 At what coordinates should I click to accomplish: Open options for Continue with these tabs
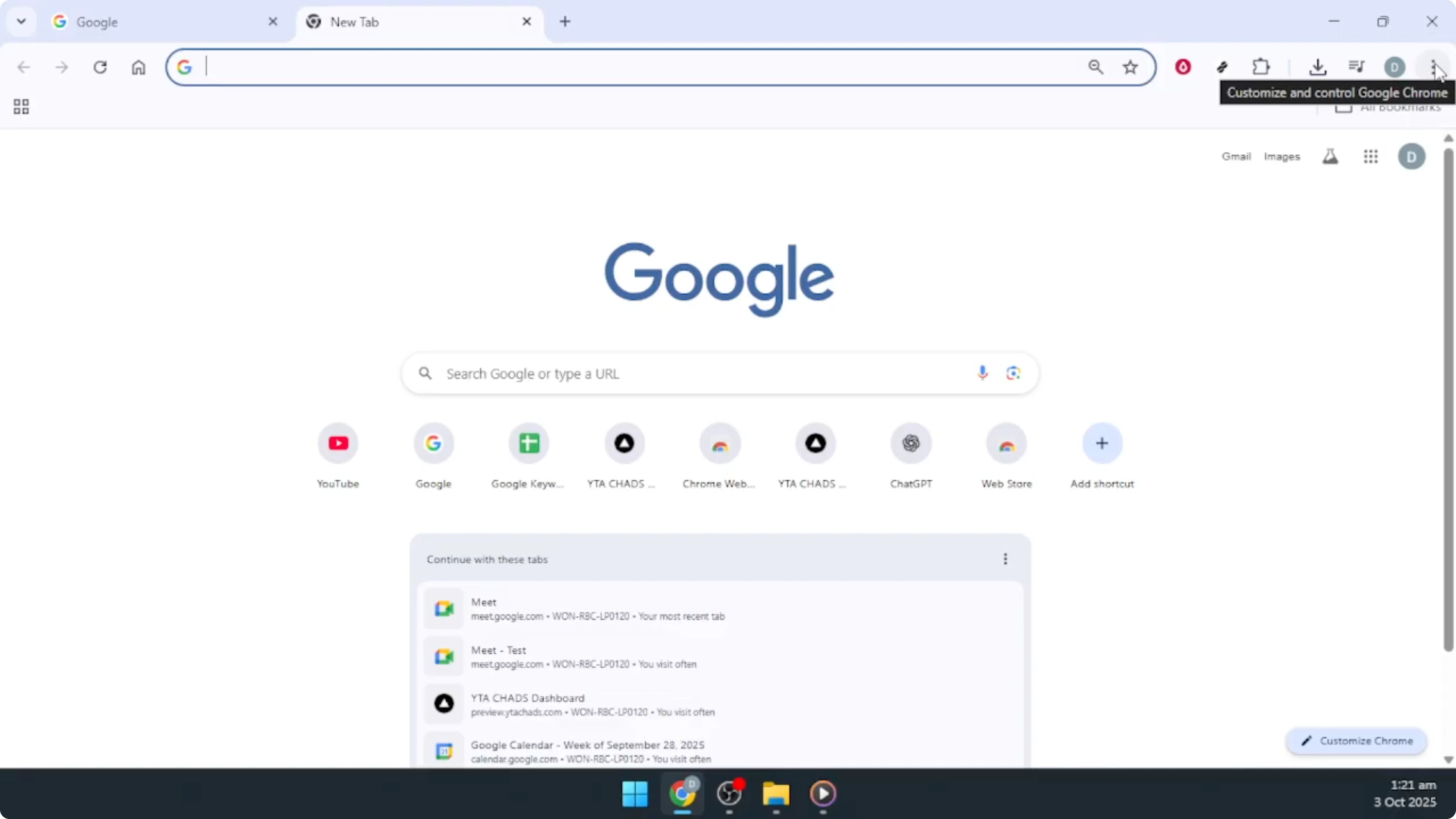pyautogui.click(x=1005, y=559)
